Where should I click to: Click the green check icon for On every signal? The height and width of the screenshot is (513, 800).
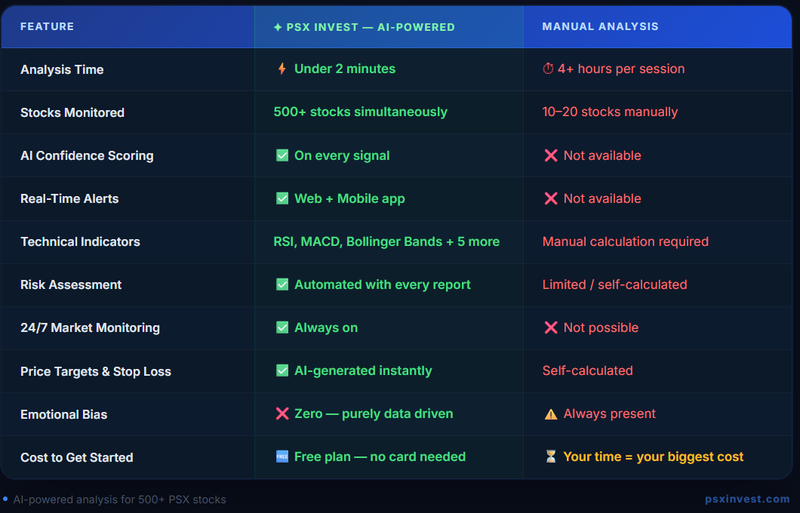coord(282,155)
